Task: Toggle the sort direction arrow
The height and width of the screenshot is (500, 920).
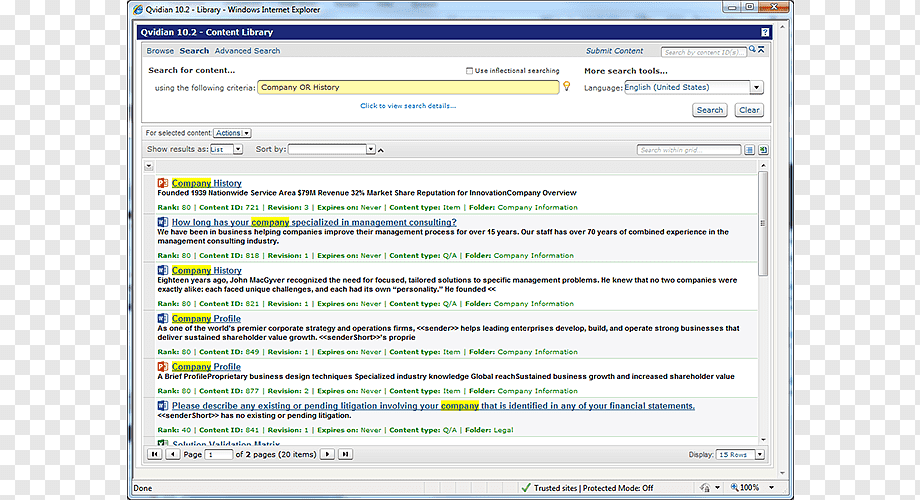Action: [x=381, y=150]
